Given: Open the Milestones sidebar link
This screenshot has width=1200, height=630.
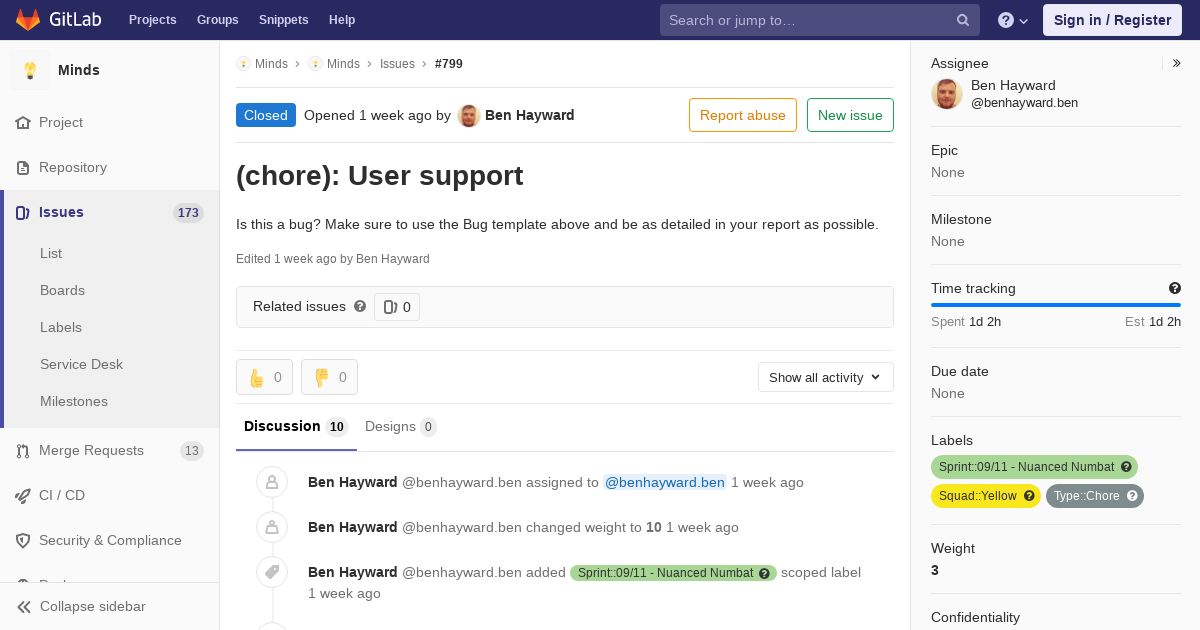Looking at the screenshot, I should (x=74, y=402).
